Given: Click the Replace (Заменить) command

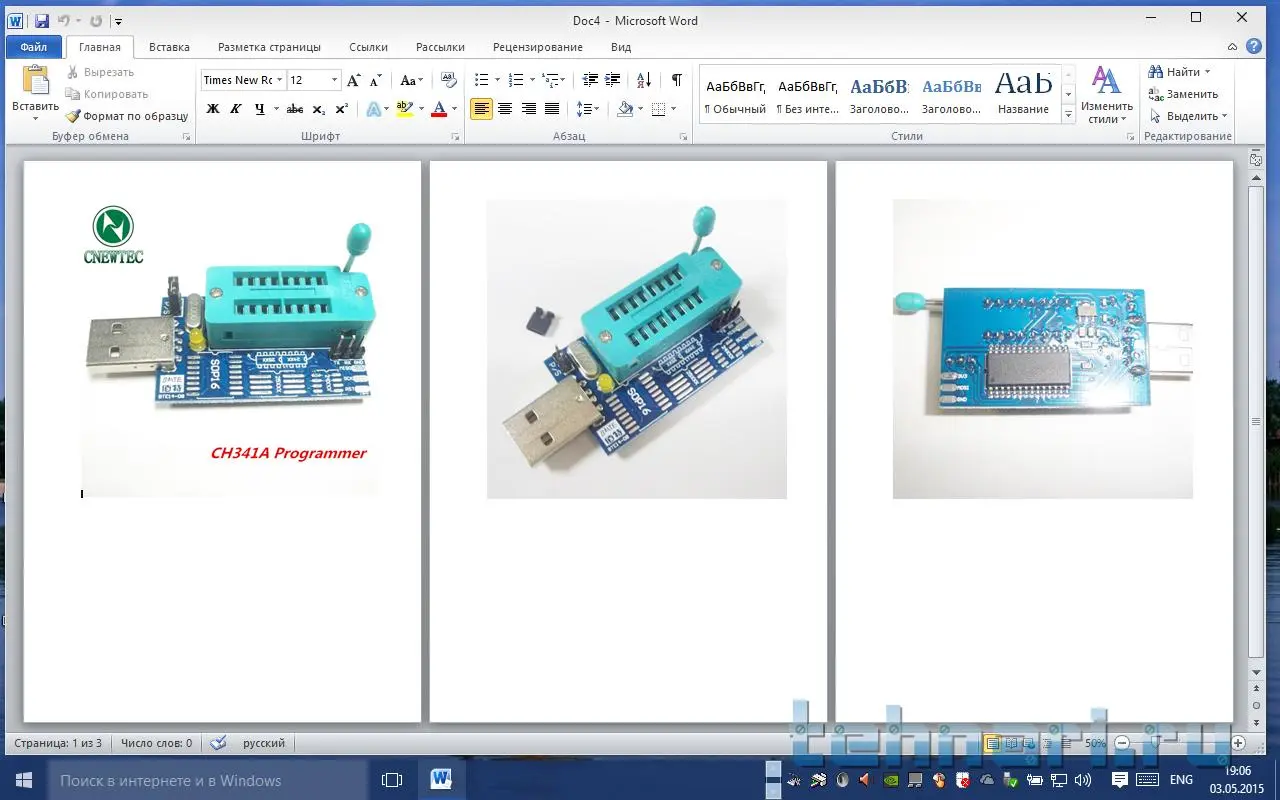Looking at the screenshot, I should (1183, 94).
